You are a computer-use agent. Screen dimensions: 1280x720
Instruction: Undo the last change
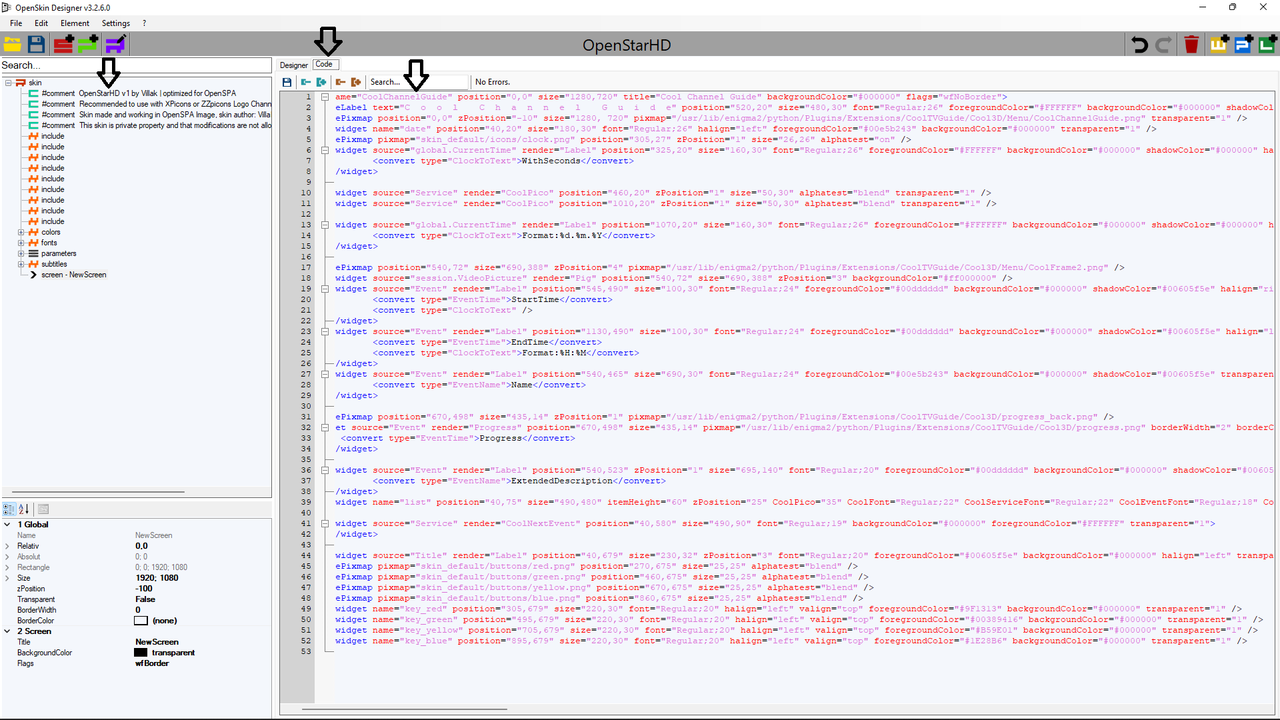(1139, 44)
